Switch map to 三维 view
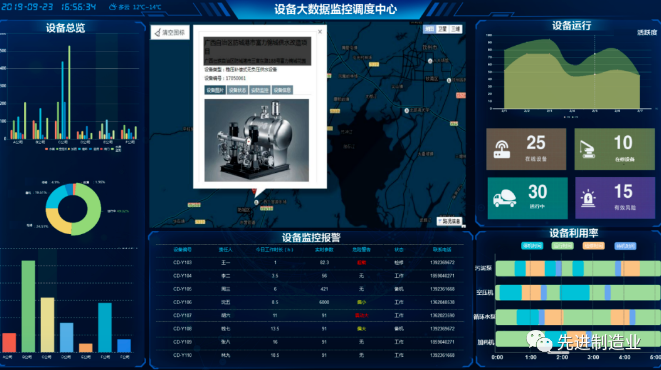This screenshot has width=661, height=370. point(456,29)
